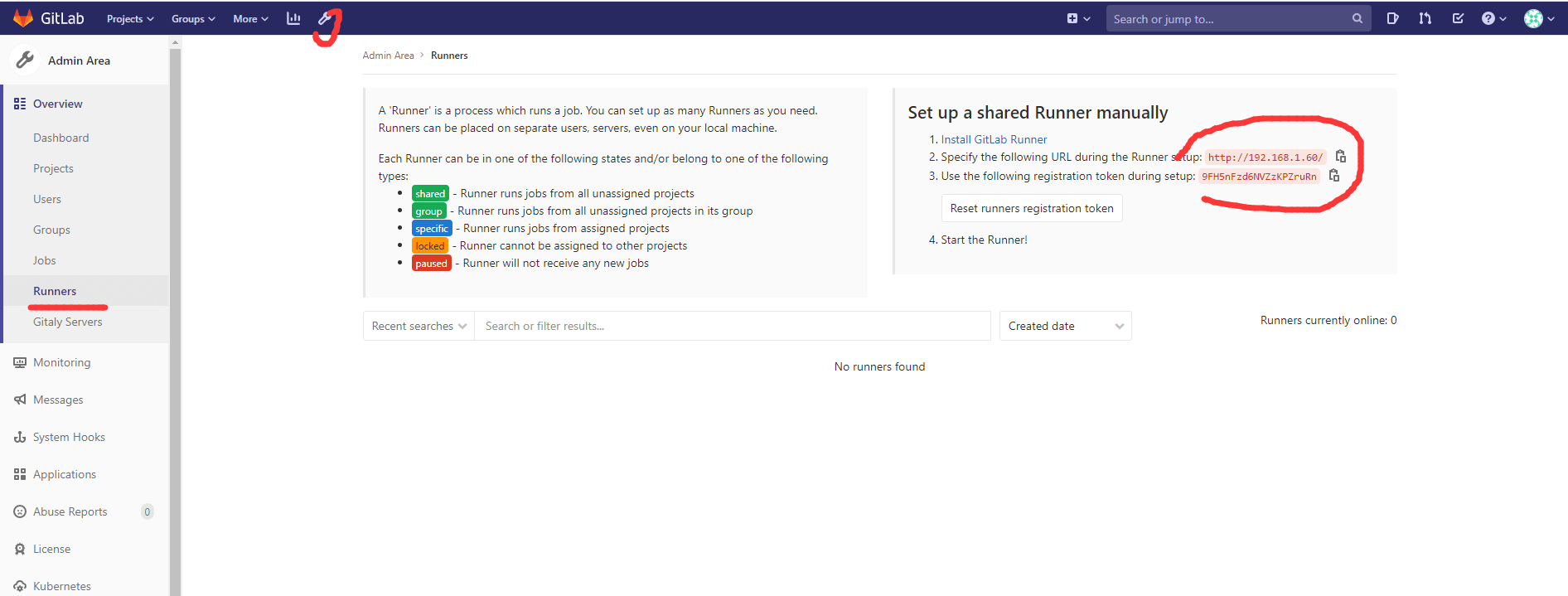Select Jobs in the sidebar
This screenshot has width=1568, height=596.
pos(45,260)
